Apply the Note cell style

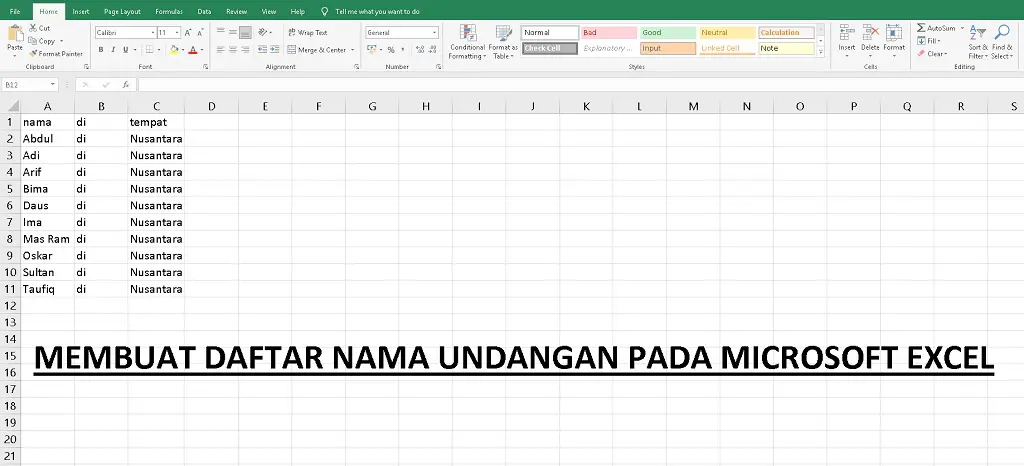786,48
